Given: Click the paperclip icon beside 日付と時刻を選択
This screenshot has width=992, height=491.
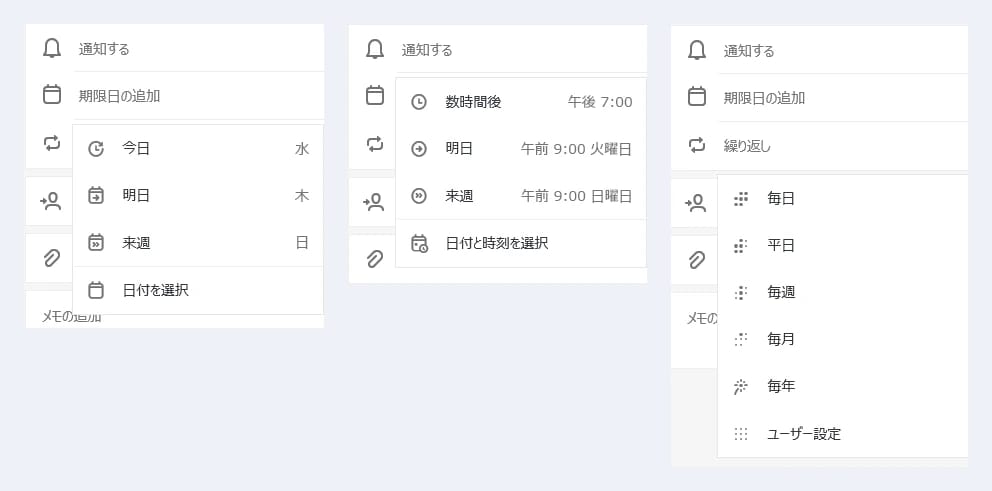Looking at the screenshot, I should (375, 258).
